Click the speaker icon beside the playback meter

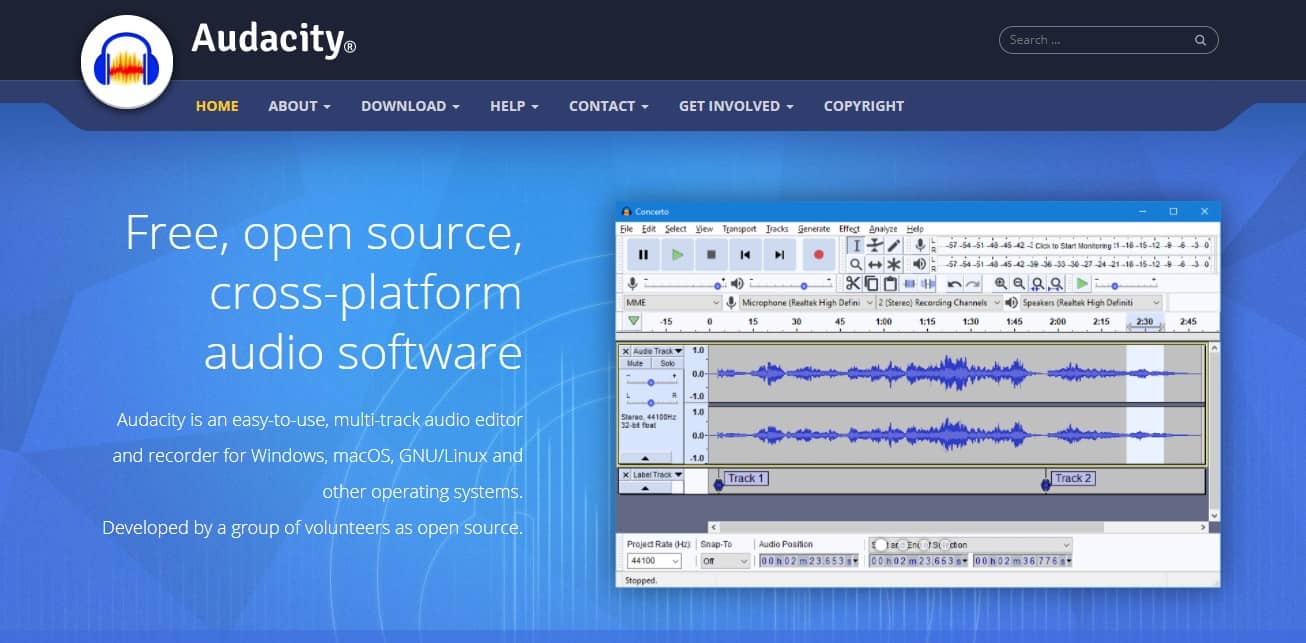tap(920, 264)
